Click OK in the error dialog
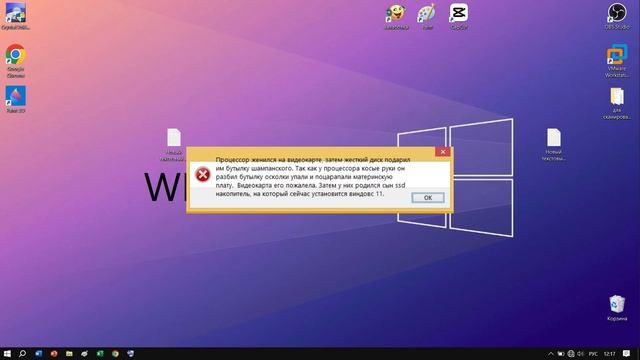The width and height of the screenshot is (640, 360). click(x=428, y=198)
